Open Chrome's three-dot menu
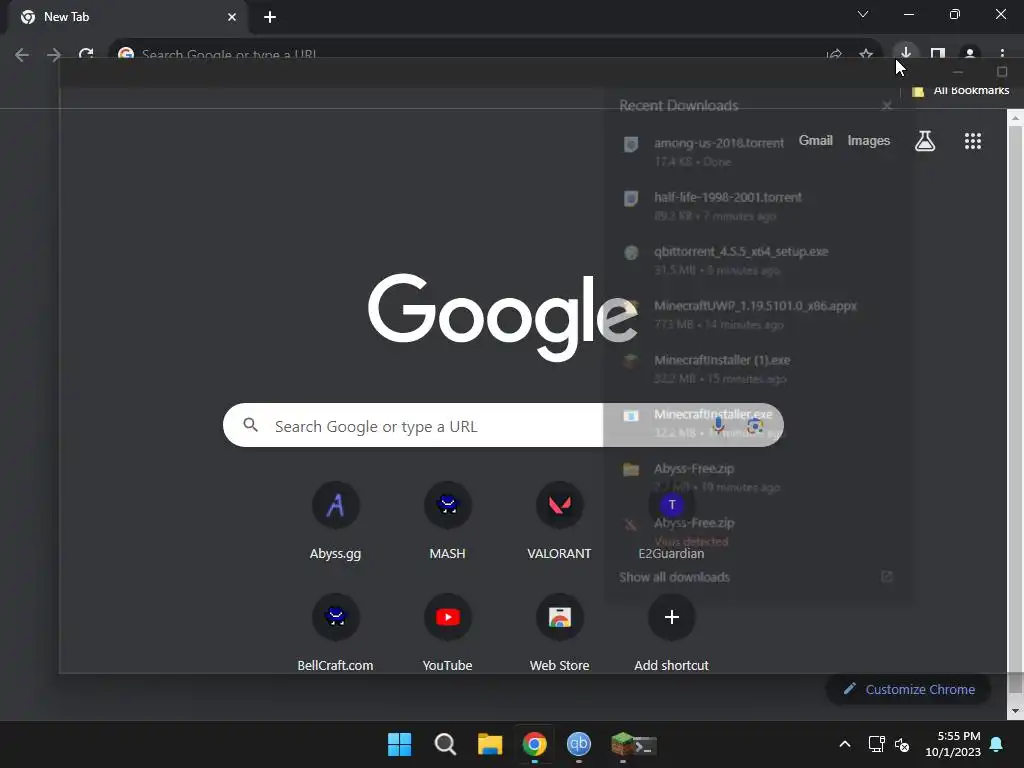The image size is (1024, 768). (1002, 54)
